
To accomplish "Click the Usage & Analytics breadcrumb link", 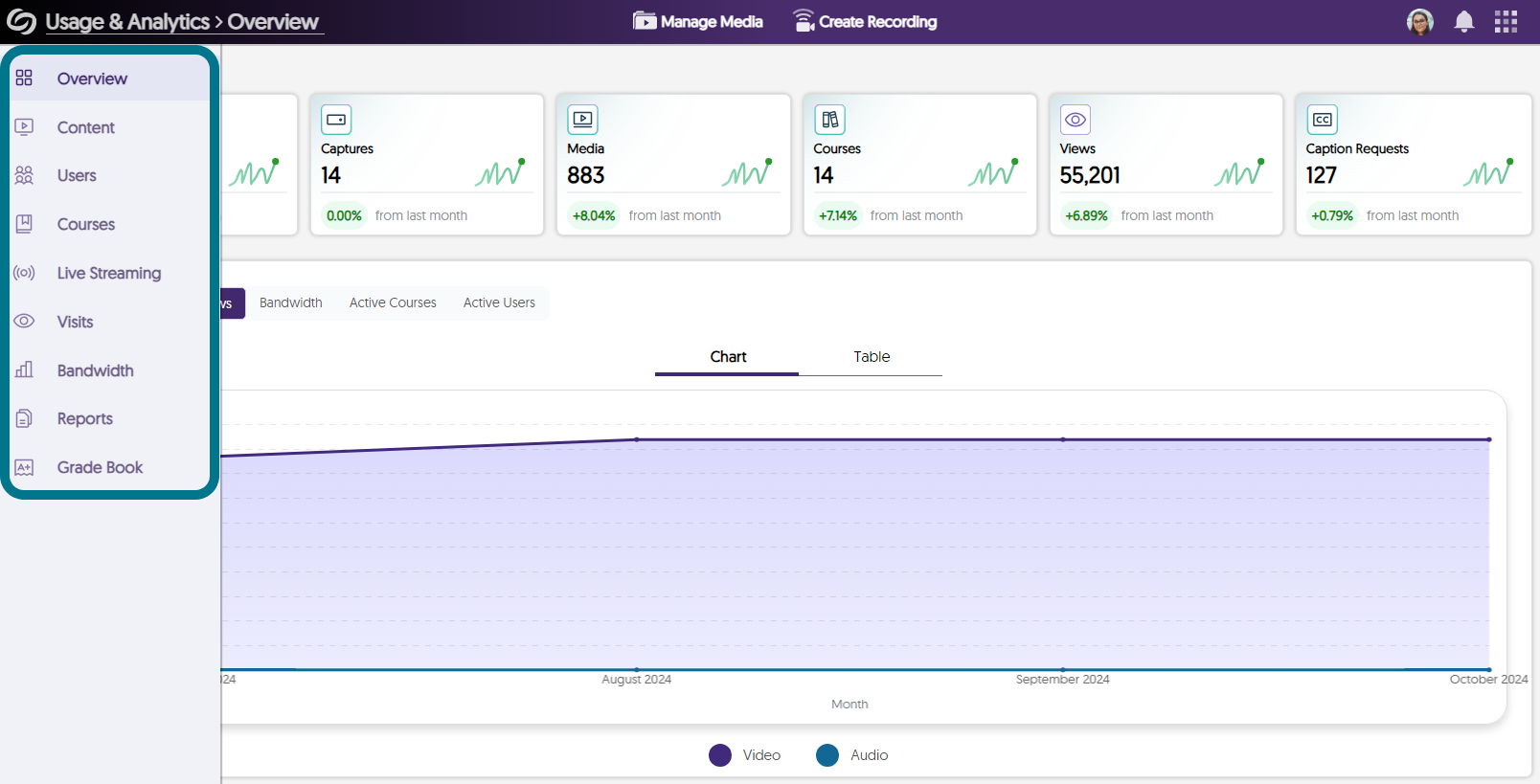I will 126,22.
